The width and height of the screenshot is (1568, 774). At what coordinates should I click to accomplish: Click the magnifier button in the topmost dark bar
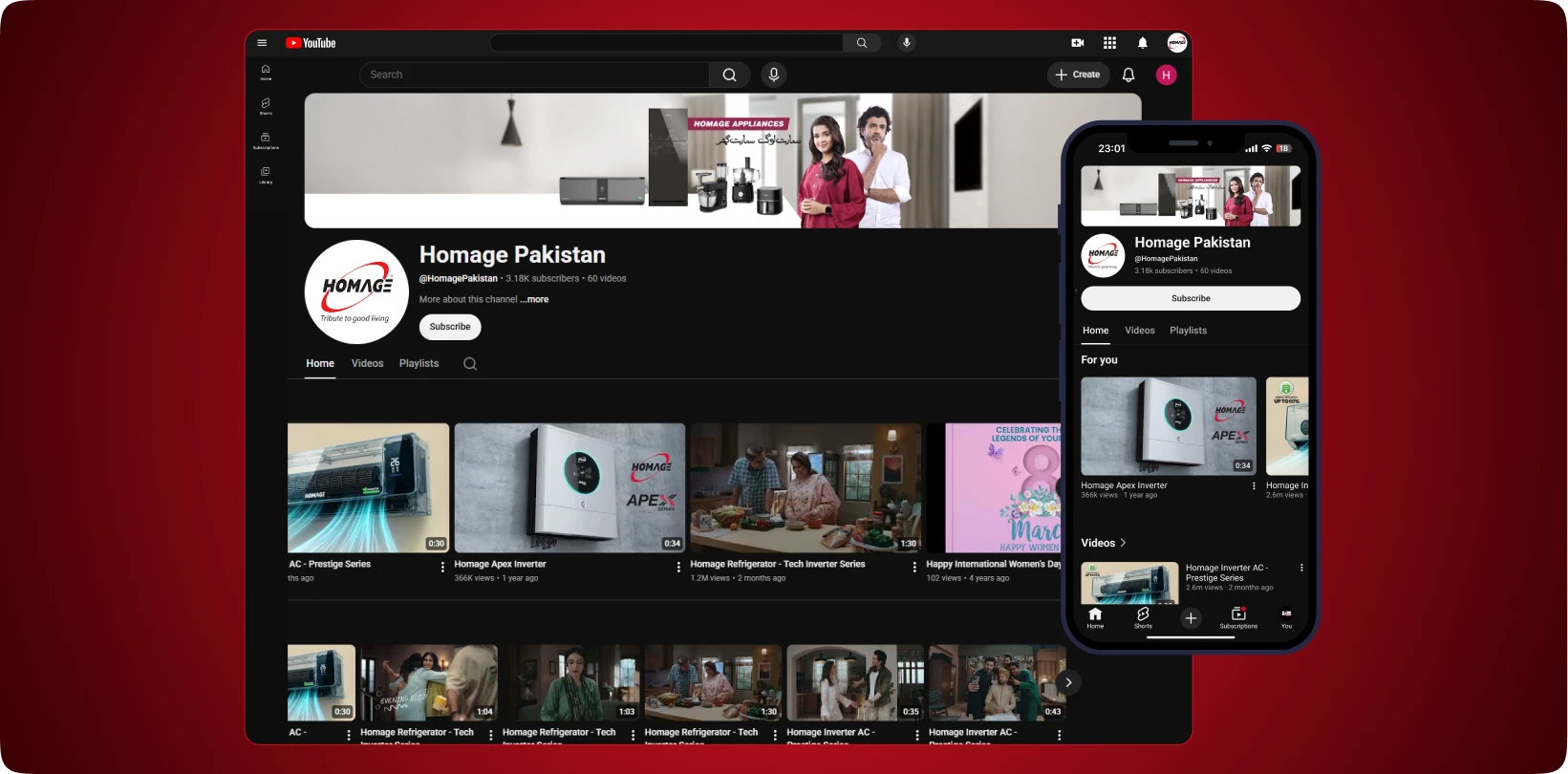click(862, 43)
